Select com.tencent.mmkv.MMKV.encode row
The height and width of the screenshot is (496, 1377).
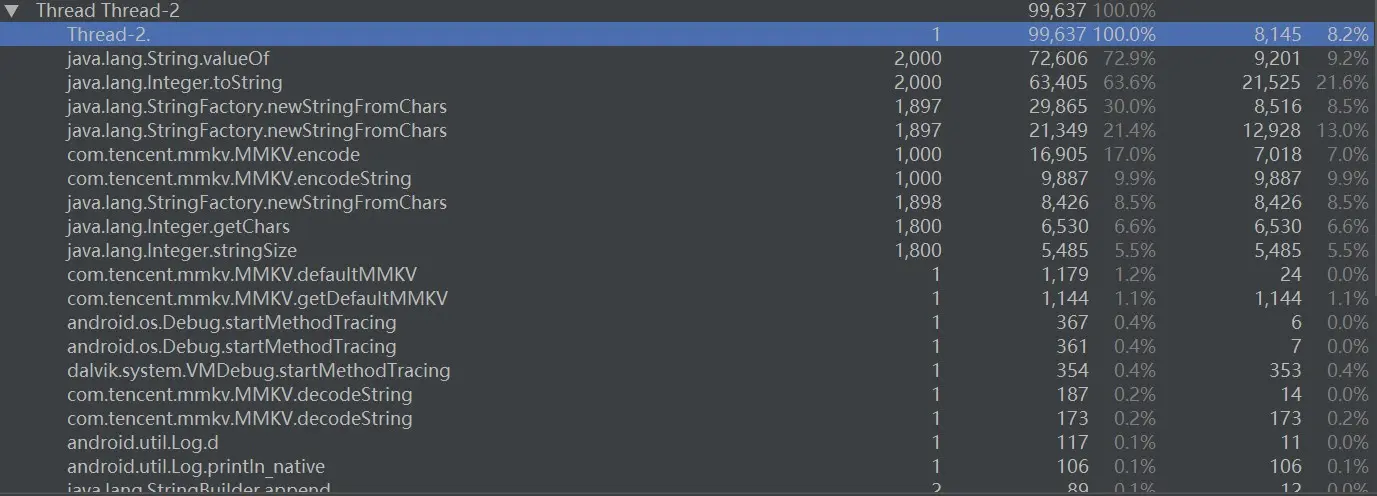coord(688,154)
